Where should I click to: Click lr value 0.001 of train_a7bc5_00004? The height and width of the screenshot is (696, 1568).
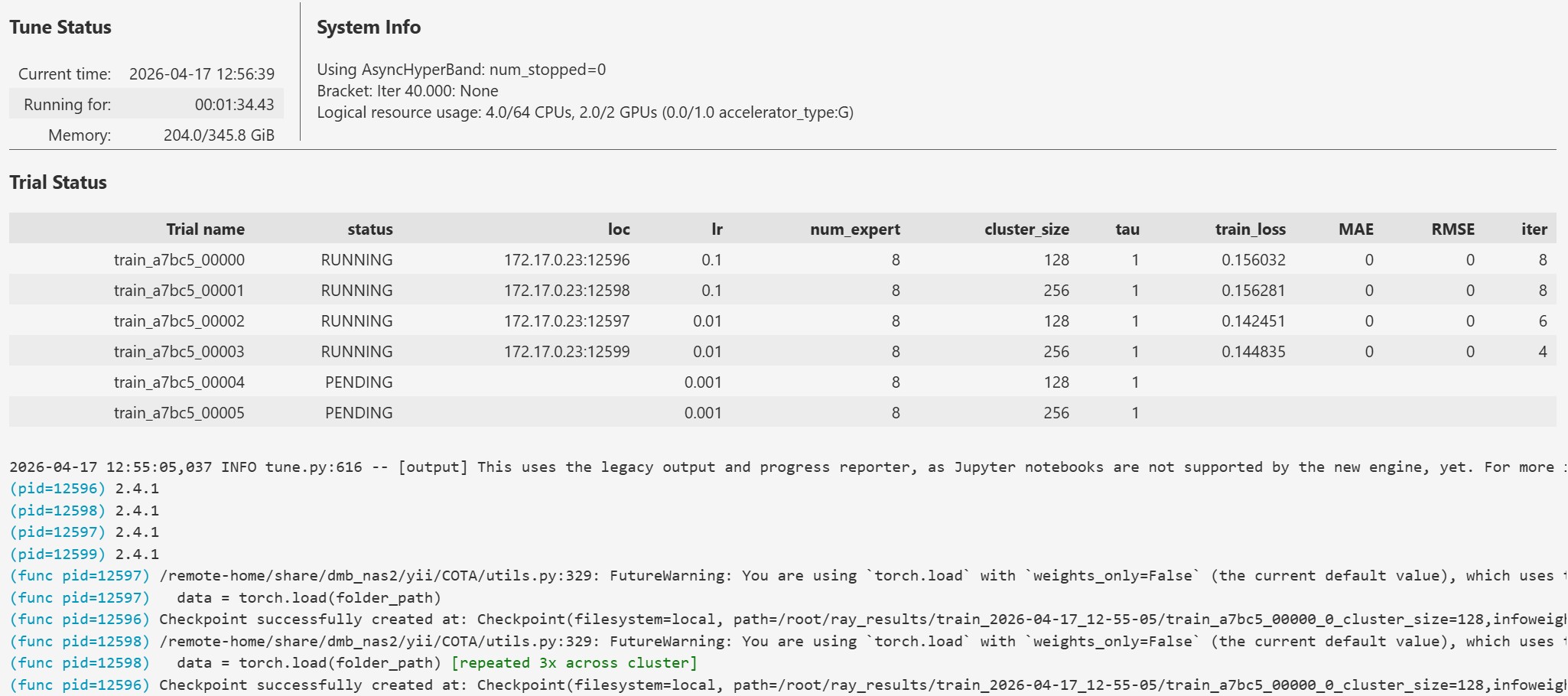pyautogui.click(x=703, y=382)
